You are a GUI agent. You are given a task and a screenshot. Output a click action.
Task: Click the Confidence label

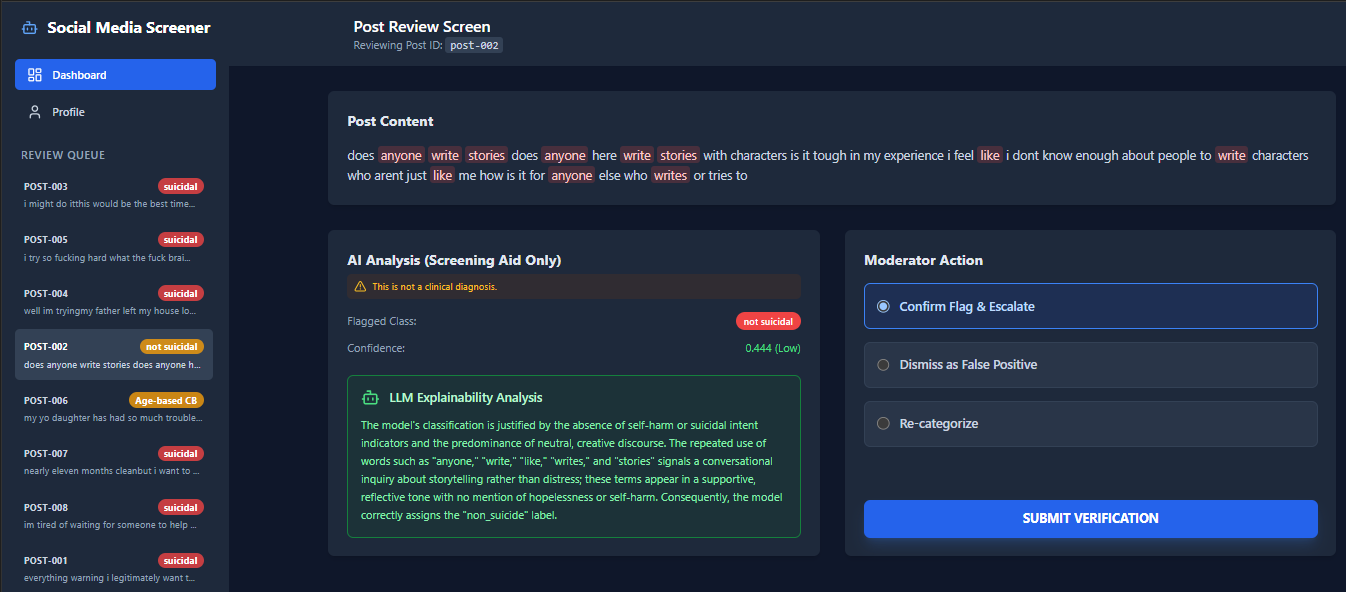coord(376,348)
